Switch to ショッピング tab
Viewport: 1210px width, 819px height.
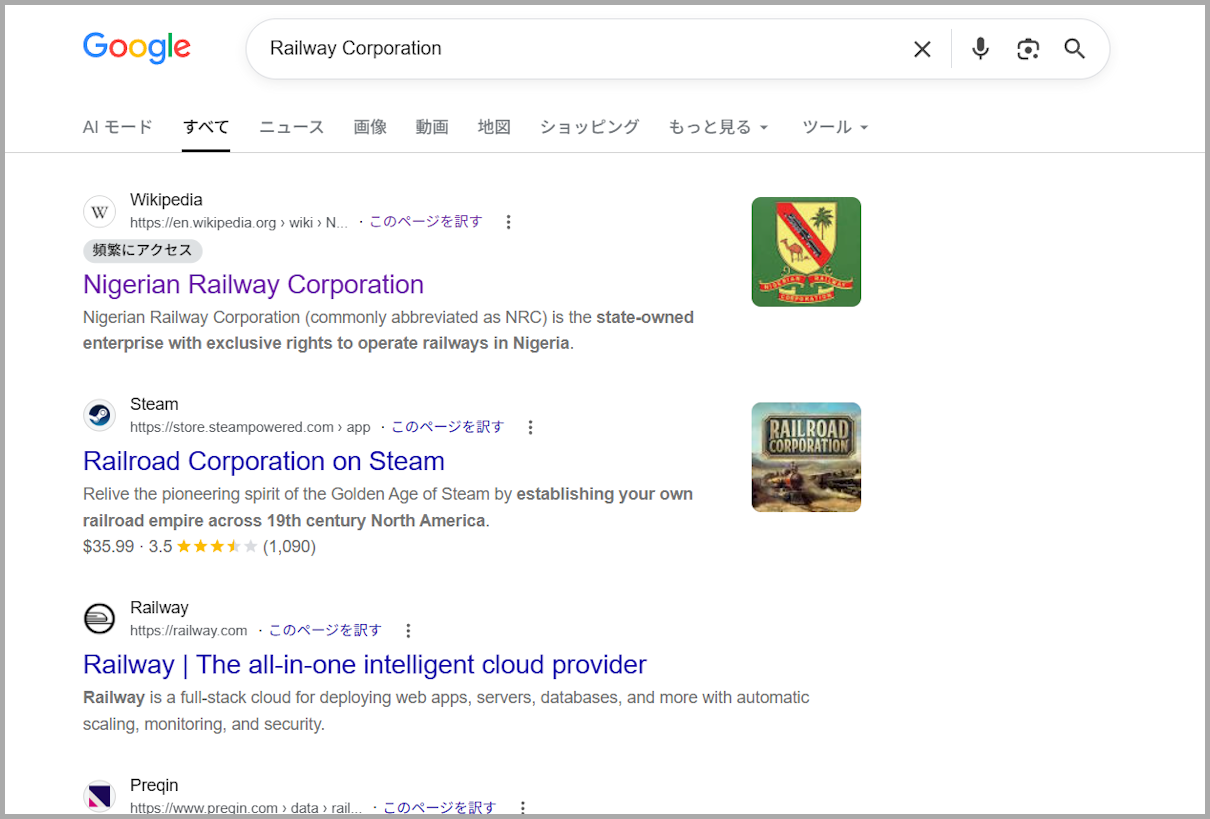(x=589, y=127)
